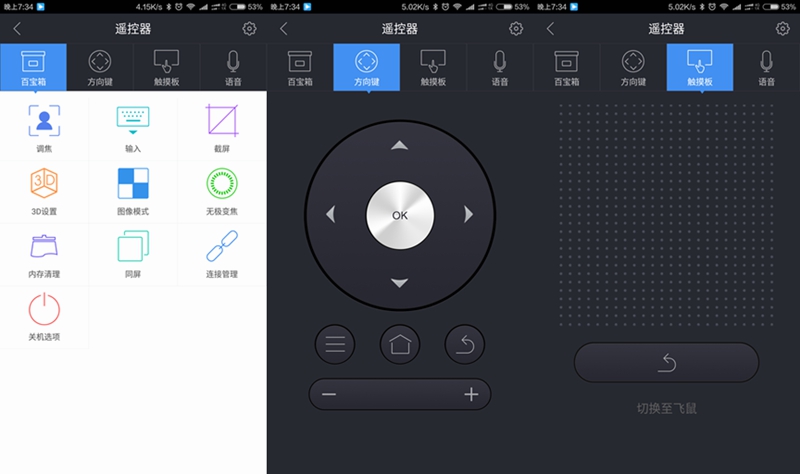
Task: Select 图像模式 image mode
Action: (133, 192)
